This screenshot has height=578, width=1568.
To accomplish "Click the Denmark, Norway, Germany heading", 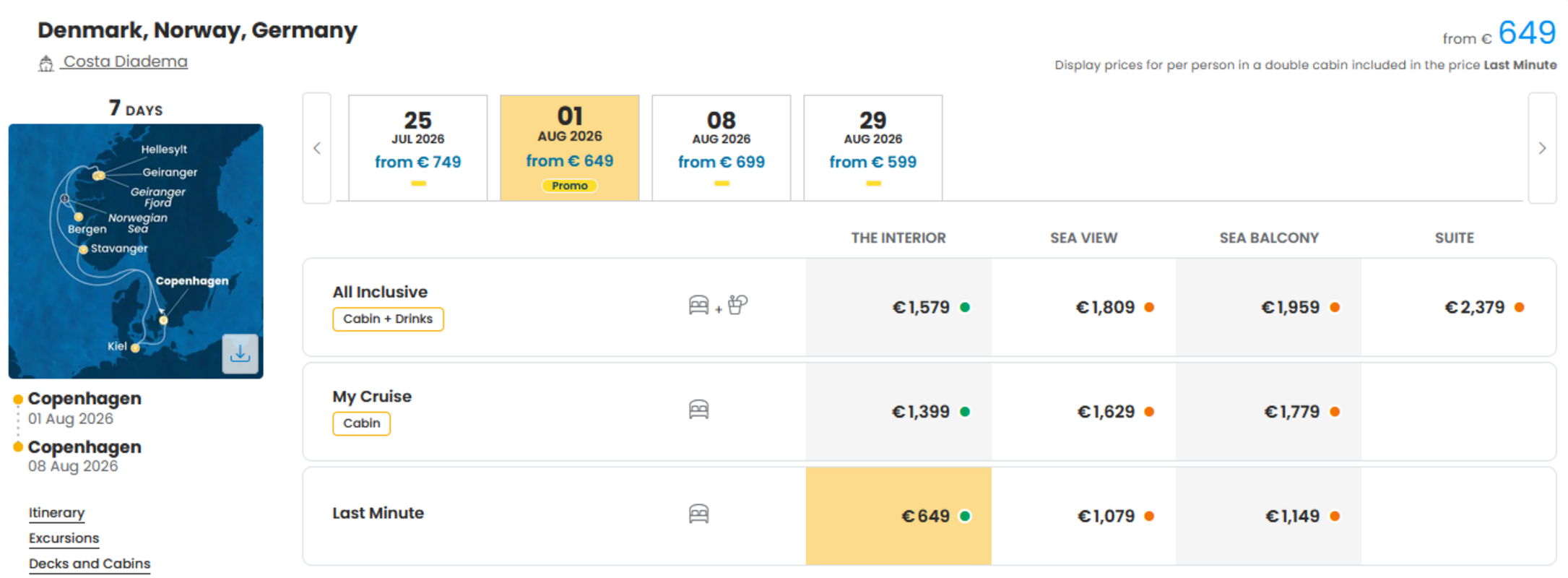I will click(197, 30).
